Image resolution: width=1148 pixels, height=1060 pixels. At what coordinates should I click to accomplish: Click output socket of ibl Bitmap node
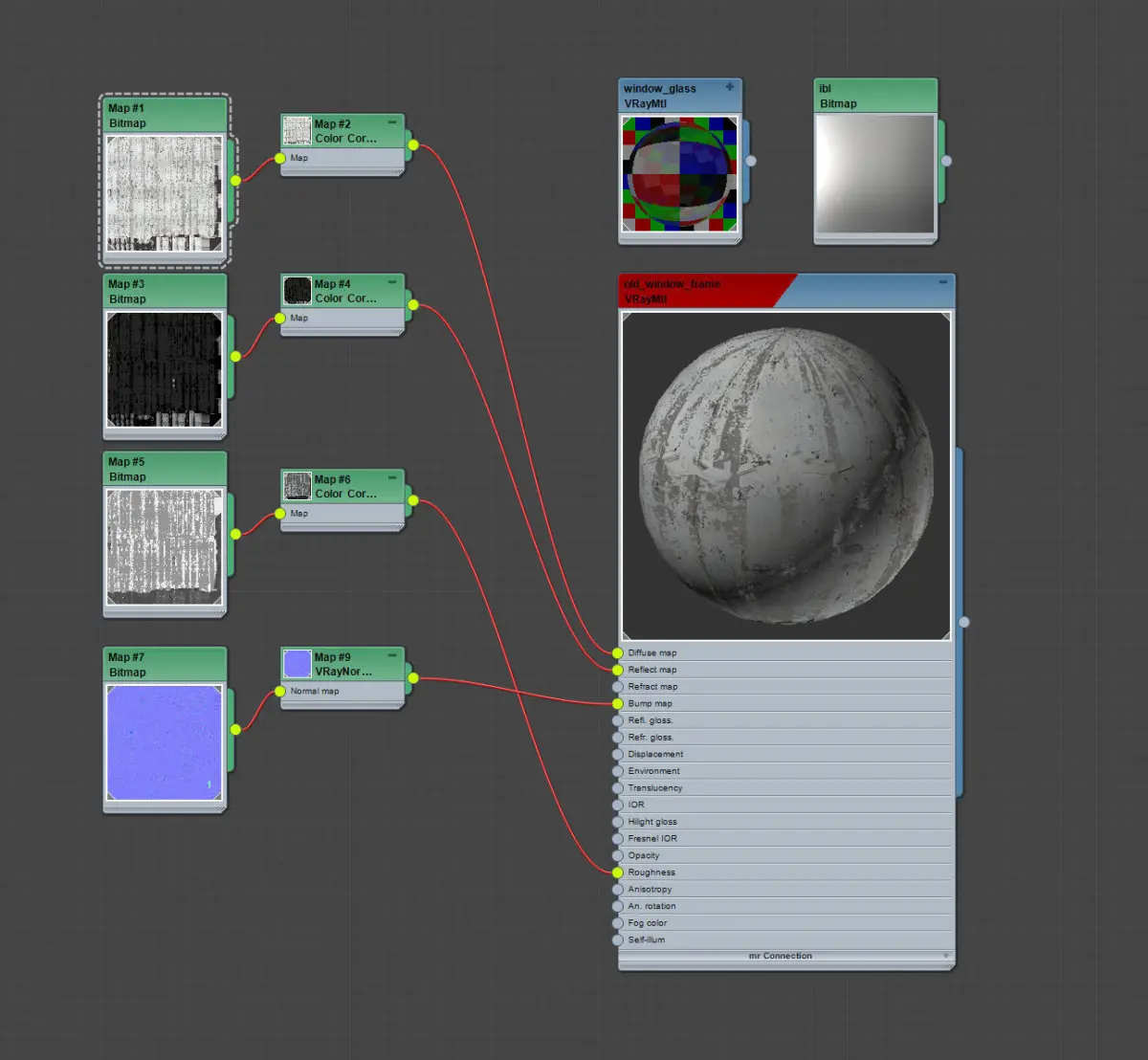(x=946, y=161)
